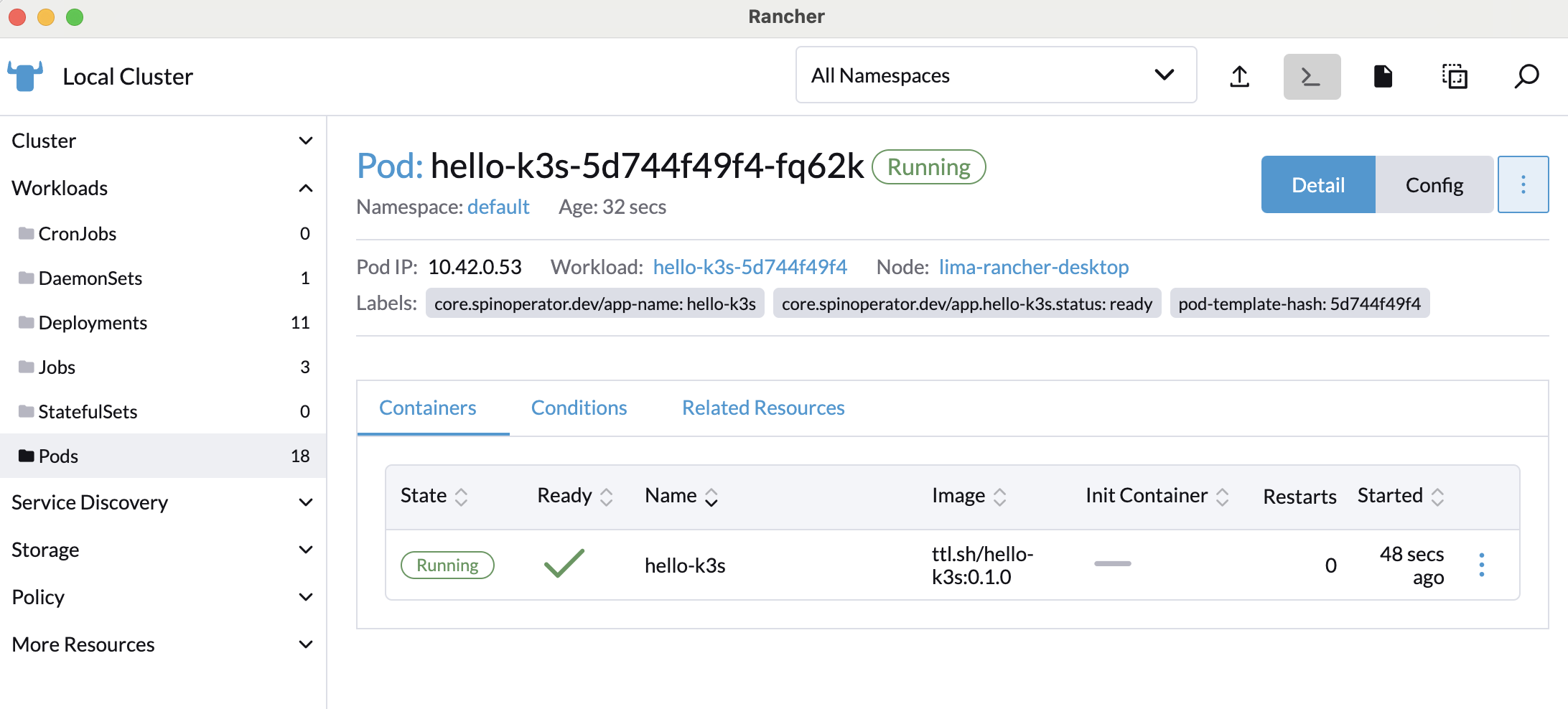Open the default namespace link
Screen dimensions: 1568x709
[x=498, y=207]
